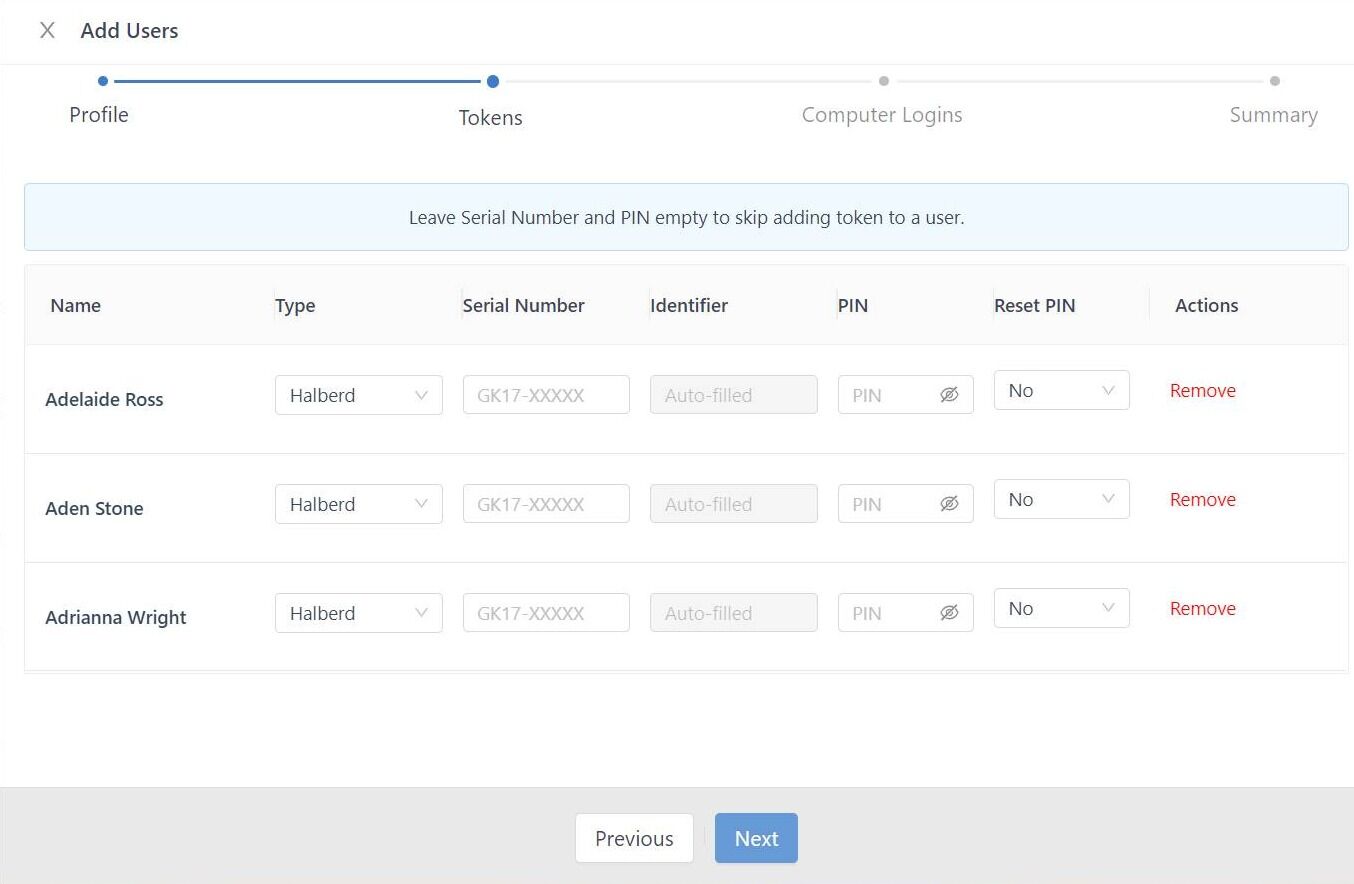Click the Adelaide Ross name cell
This screenshot has height=884, width=1354.
pos(104,399)
